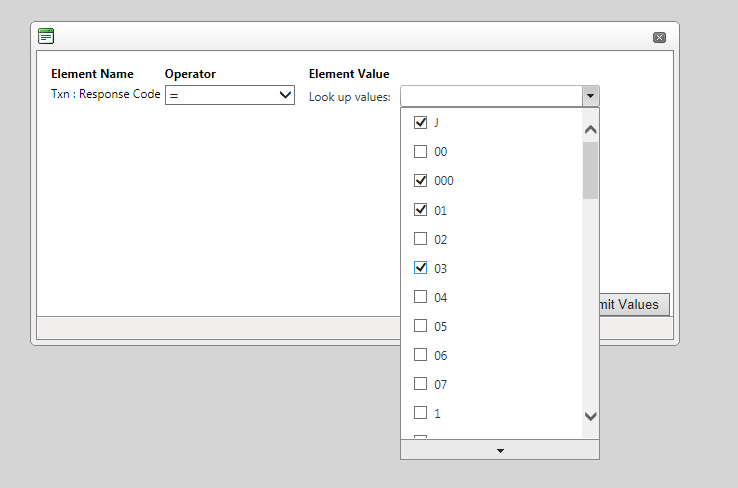Image resolution: width=738 pixels, height=488 pixels.
Task: Click the list scroll down arrow
Action: click(590, 416)
